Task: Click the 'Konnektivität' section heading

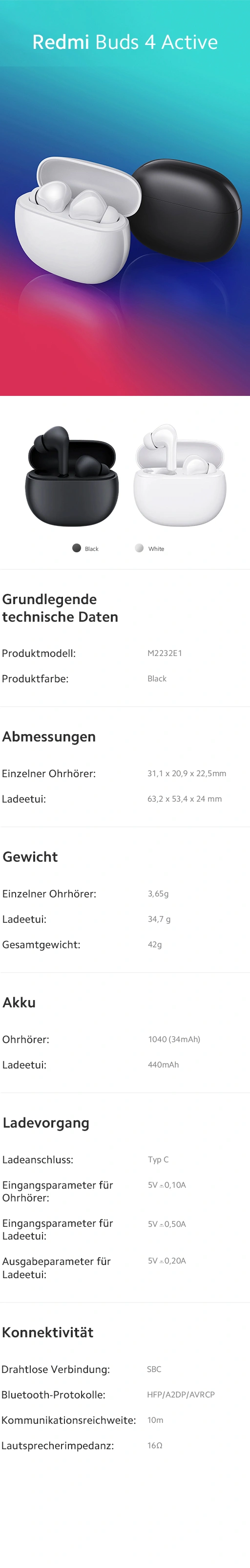Action: [47, 1332]
